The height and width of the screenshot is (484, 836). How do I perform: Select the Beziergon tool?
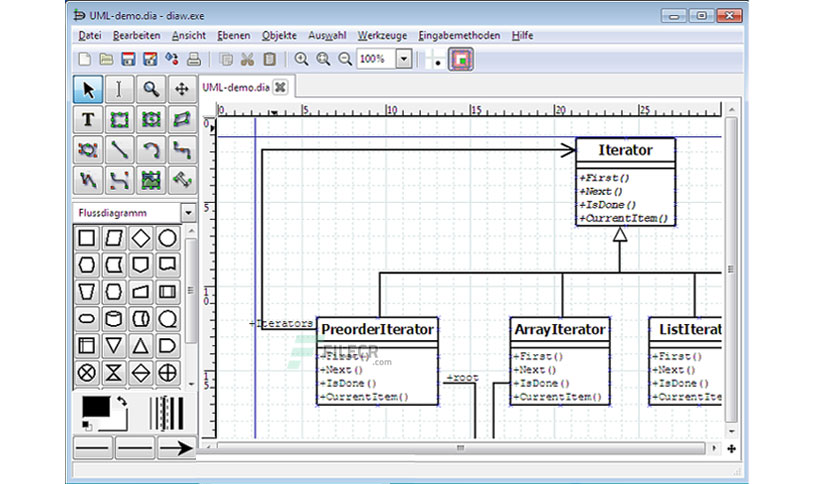pos(88,150)
